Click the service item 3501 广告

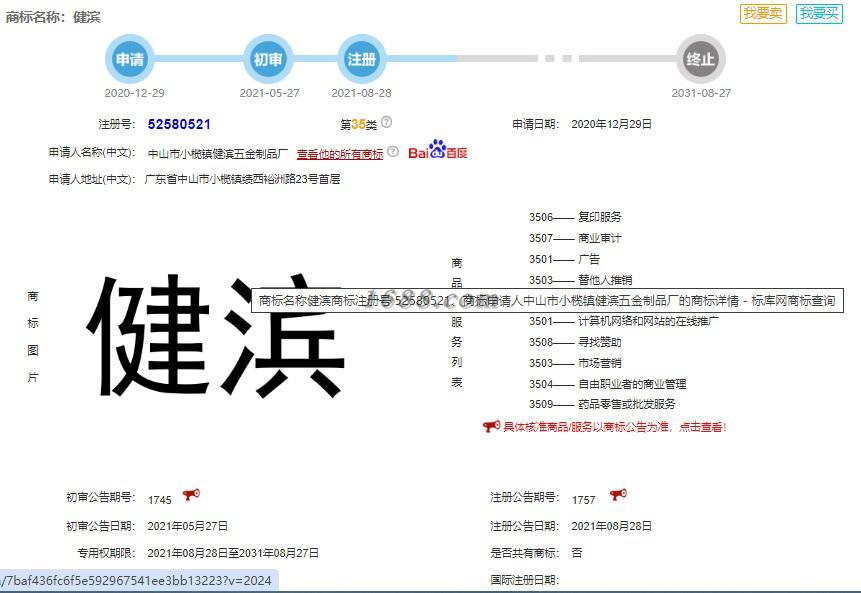[564, 259]
